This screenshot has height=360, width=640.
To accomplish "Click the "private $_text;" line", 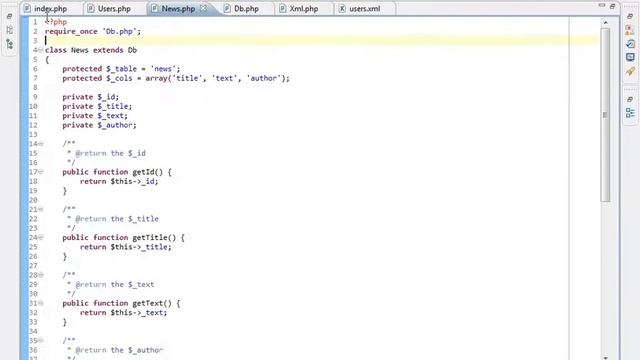I will click(x=95, y=116).
